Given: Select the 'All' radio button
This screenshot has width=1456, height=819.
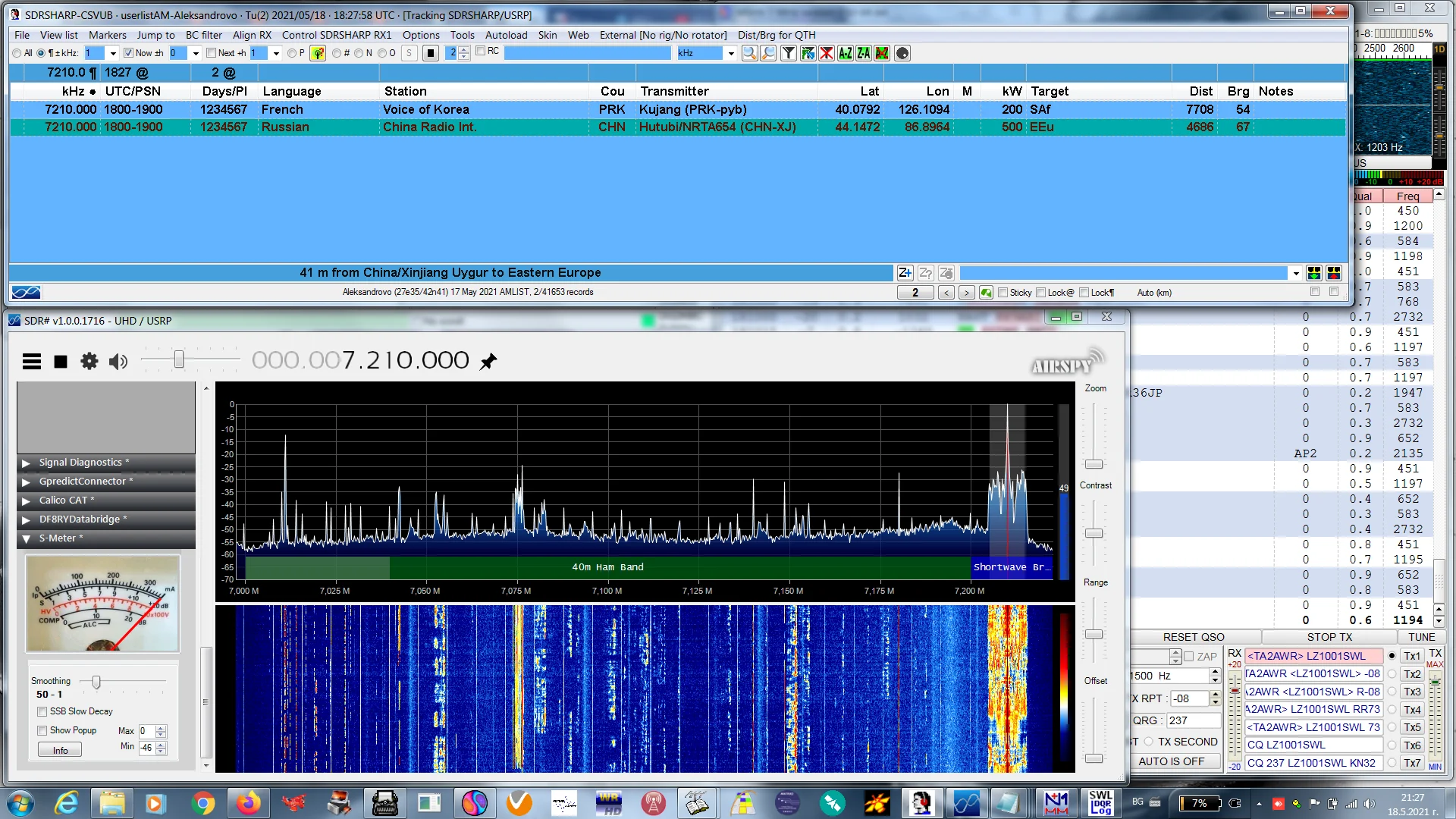Looking at the screenshot, I should click(17, 53).
